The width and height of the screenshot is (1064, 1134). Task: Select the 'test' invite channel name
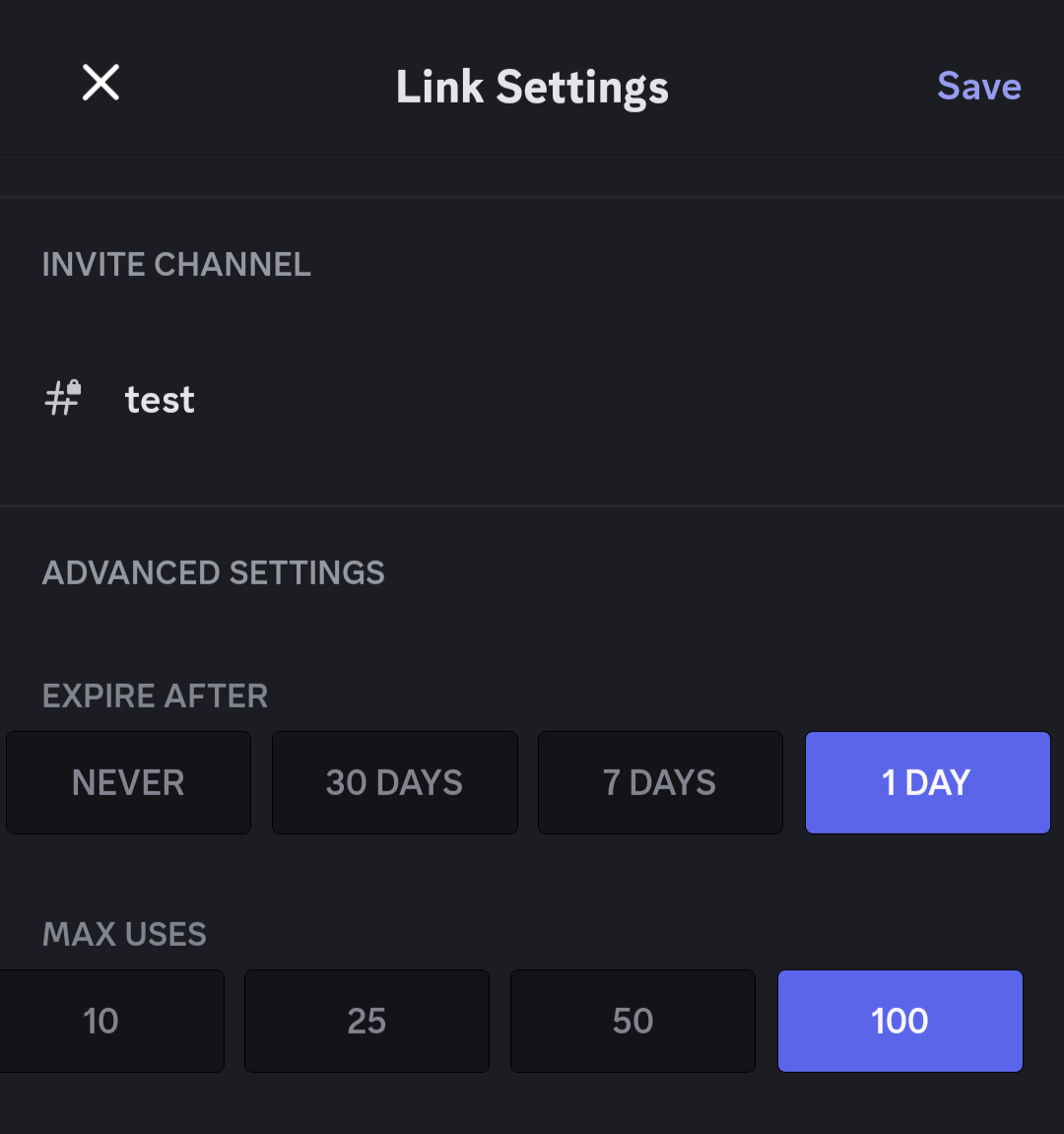(x=160, y=400)
